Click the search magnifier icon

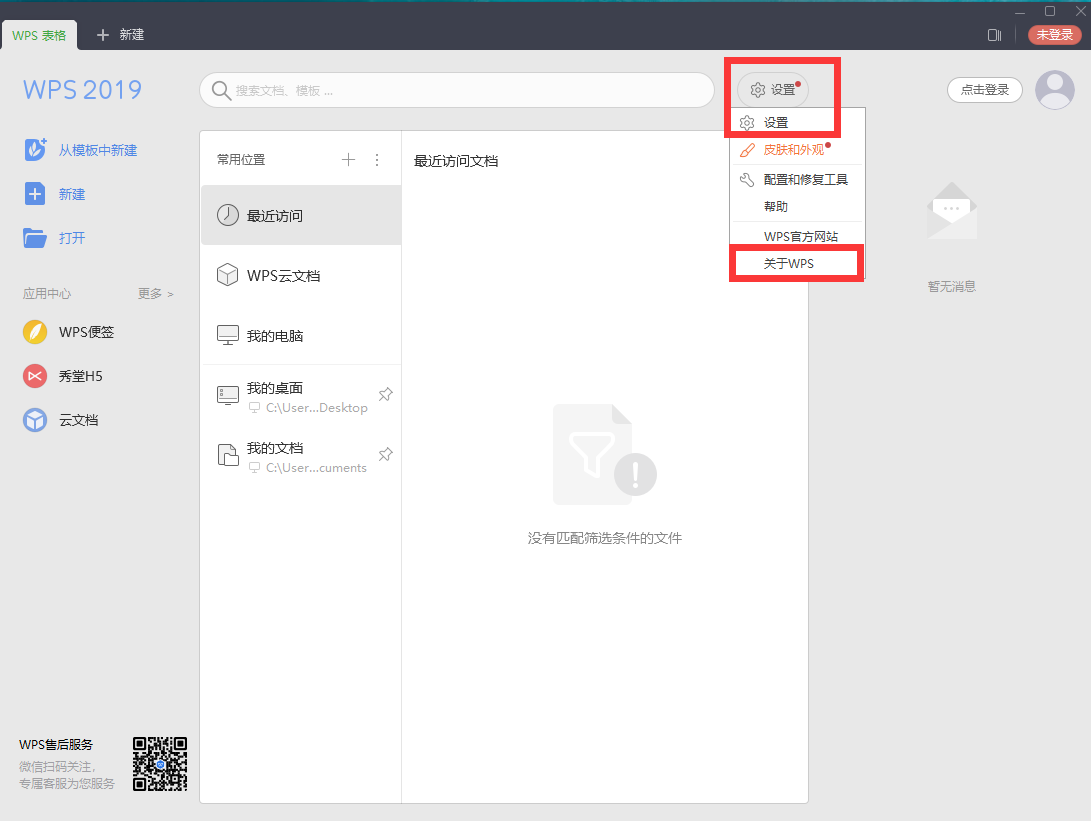pyautogui.click(x=221, y=90)
